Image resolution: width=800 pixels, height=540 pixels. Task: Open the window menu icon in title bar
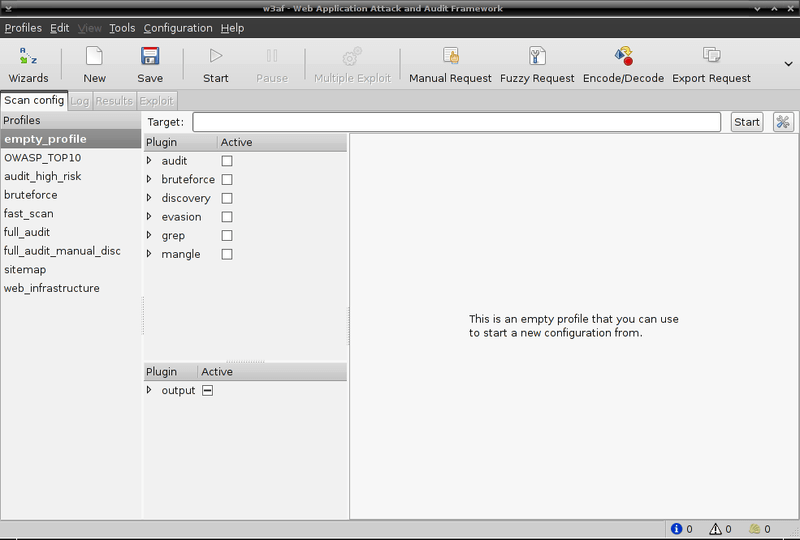click(x=8, y=8)
